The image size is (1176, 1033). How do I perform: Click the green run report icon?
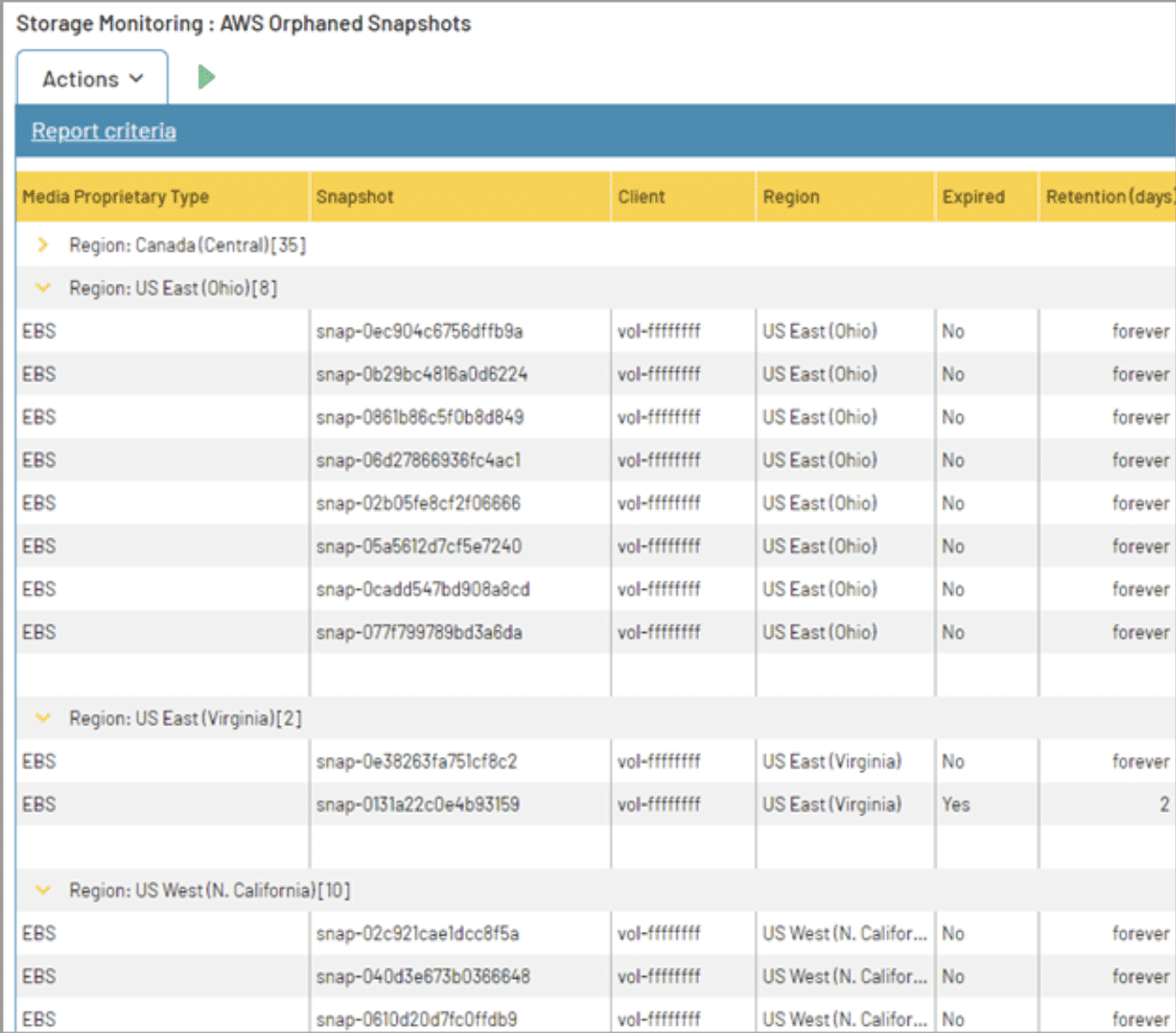pyautogui.click(x=206, y=78)
